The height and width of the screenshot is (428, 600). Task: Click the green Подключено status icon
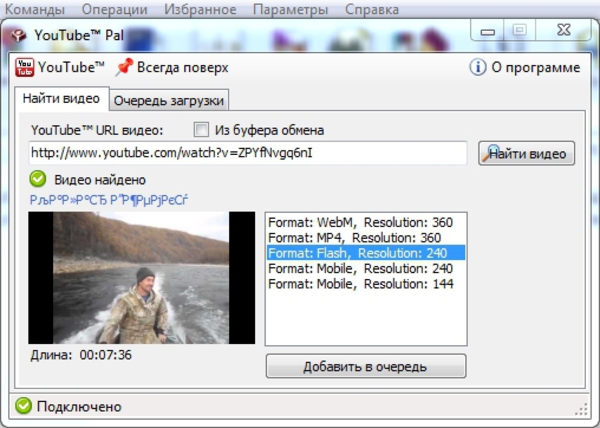[23, 406]
